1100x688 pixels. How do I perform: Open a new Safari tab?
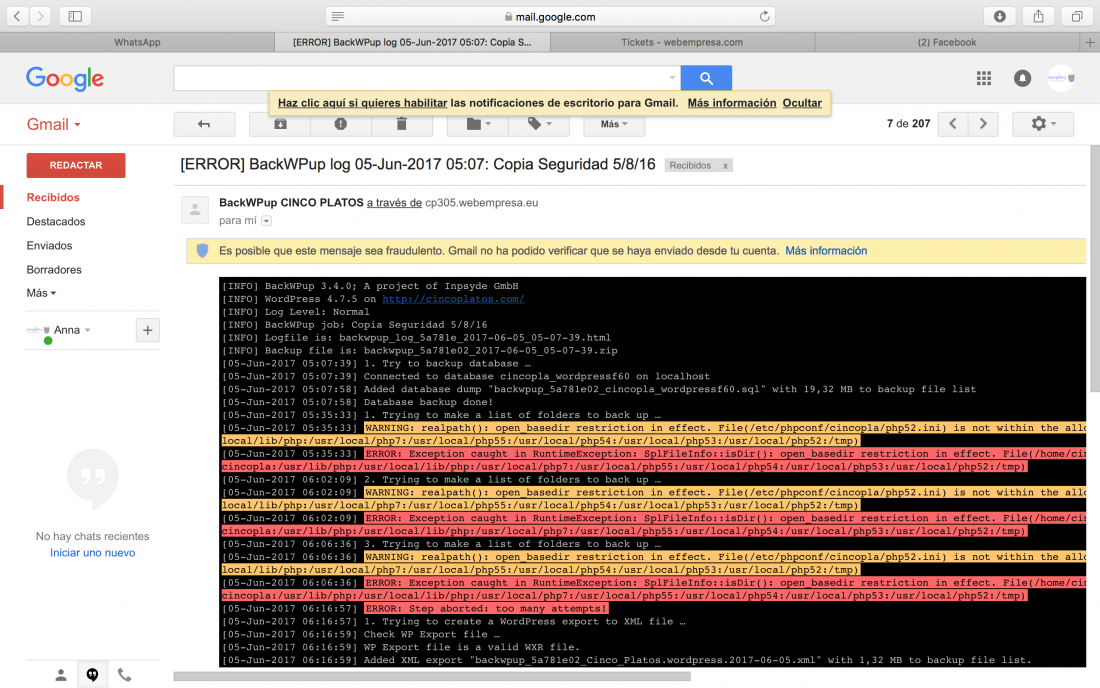click(x=1089, y=42)
